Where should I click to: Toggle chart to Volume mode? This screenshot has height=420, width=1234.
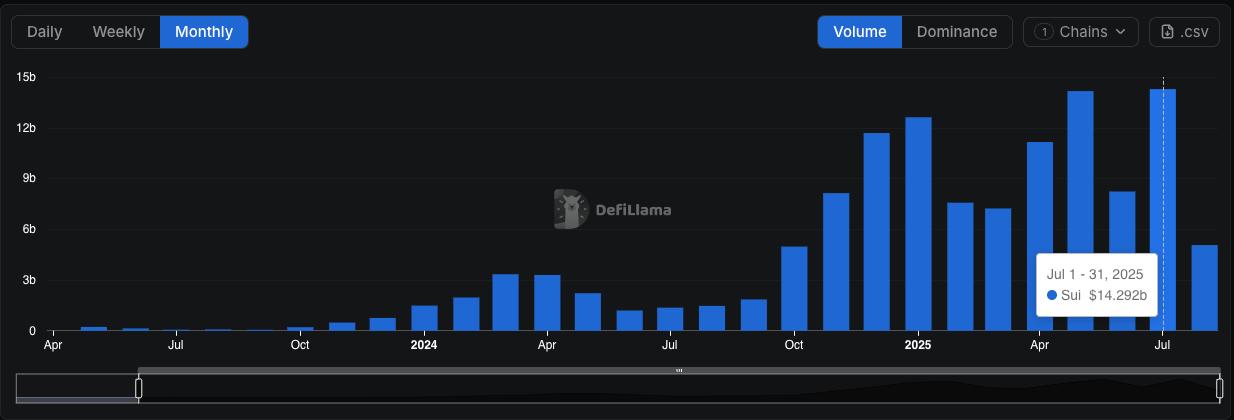click(859, 32)
